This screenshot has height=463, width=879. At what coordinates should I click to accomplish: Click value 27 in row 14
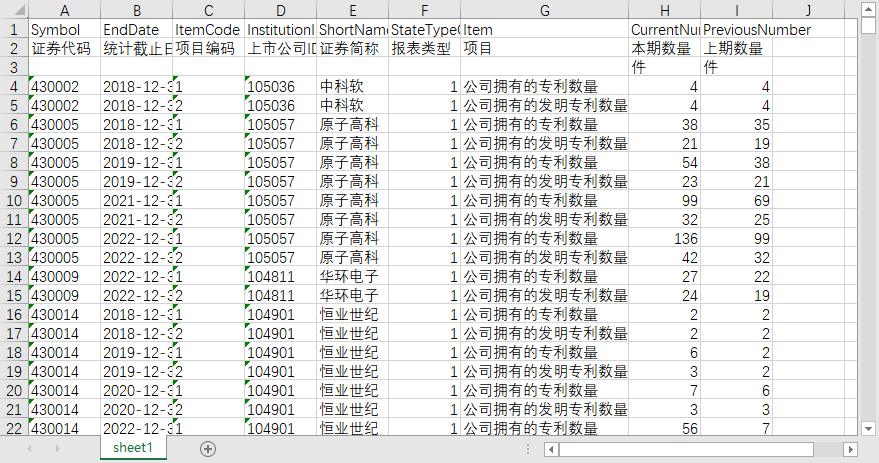(664, 276)
